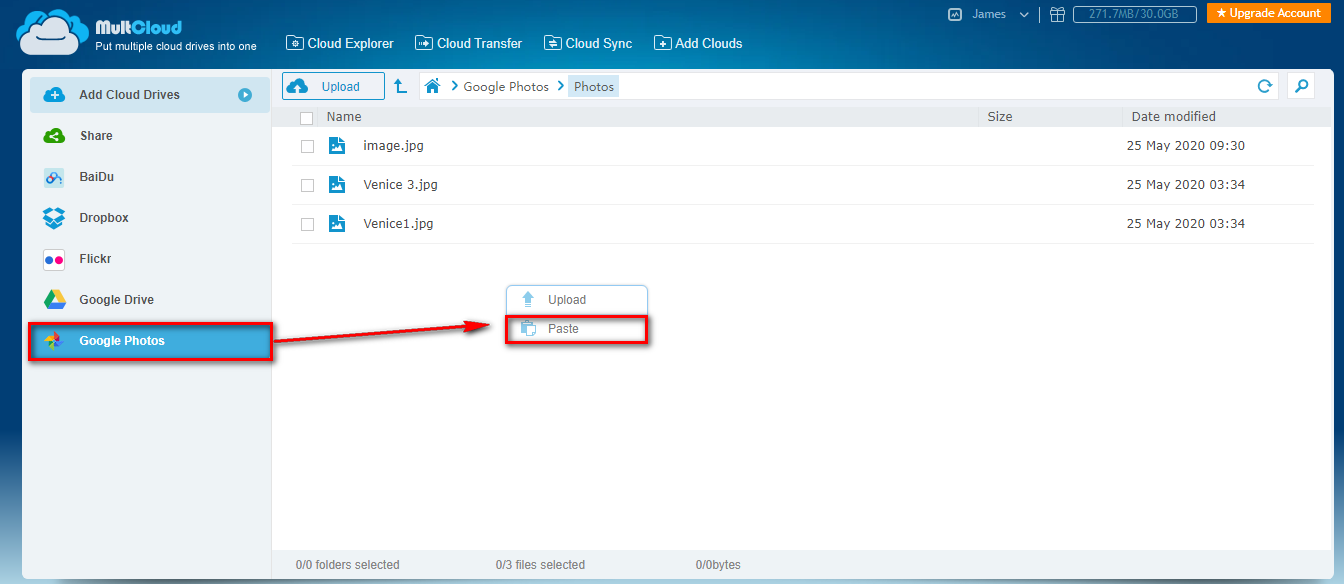Select file name Venice1.jpg
The height and width of the screenshot is (584, 1344).
398,224
